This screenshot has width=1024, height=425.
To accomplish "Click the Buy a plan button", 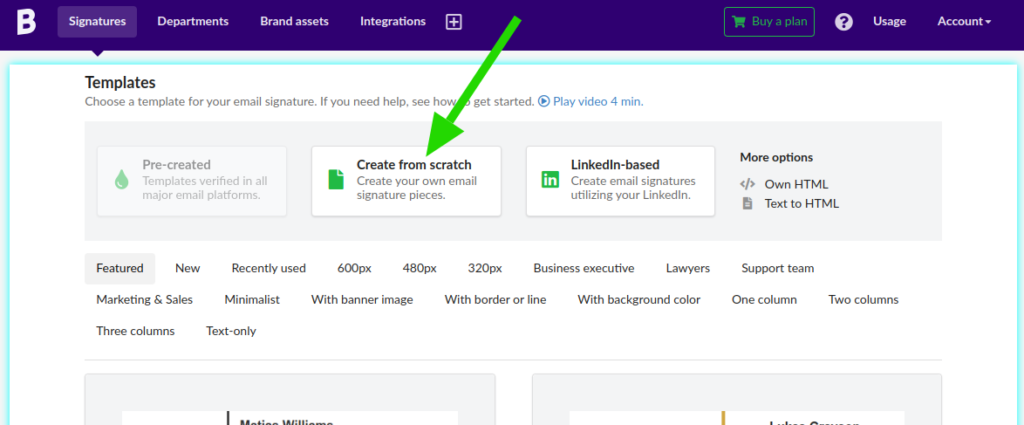I will click(x=769, y=22).
